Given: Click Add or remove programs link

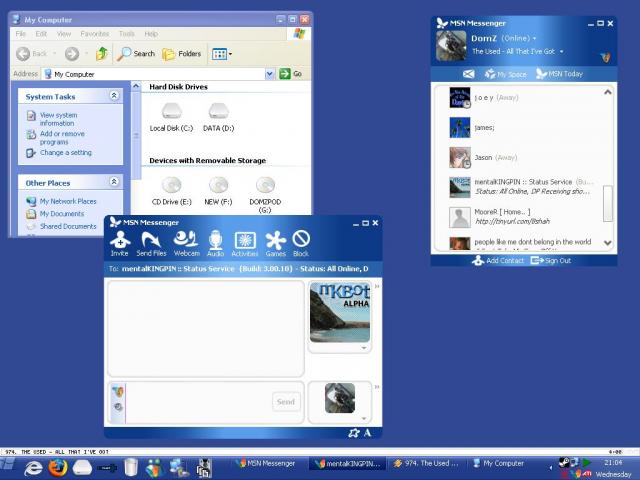Looking at the screenshot, I should click(62, 138).
